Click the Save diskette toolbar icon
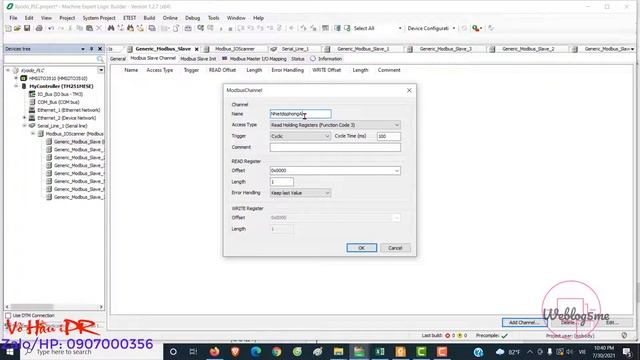640x360 pixels. [x=27, y=28]
